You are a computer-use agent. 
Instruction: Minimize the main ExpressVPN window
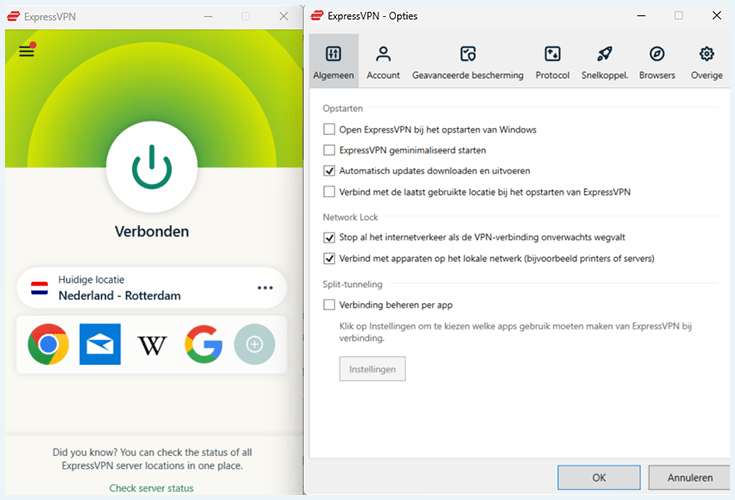208,16
